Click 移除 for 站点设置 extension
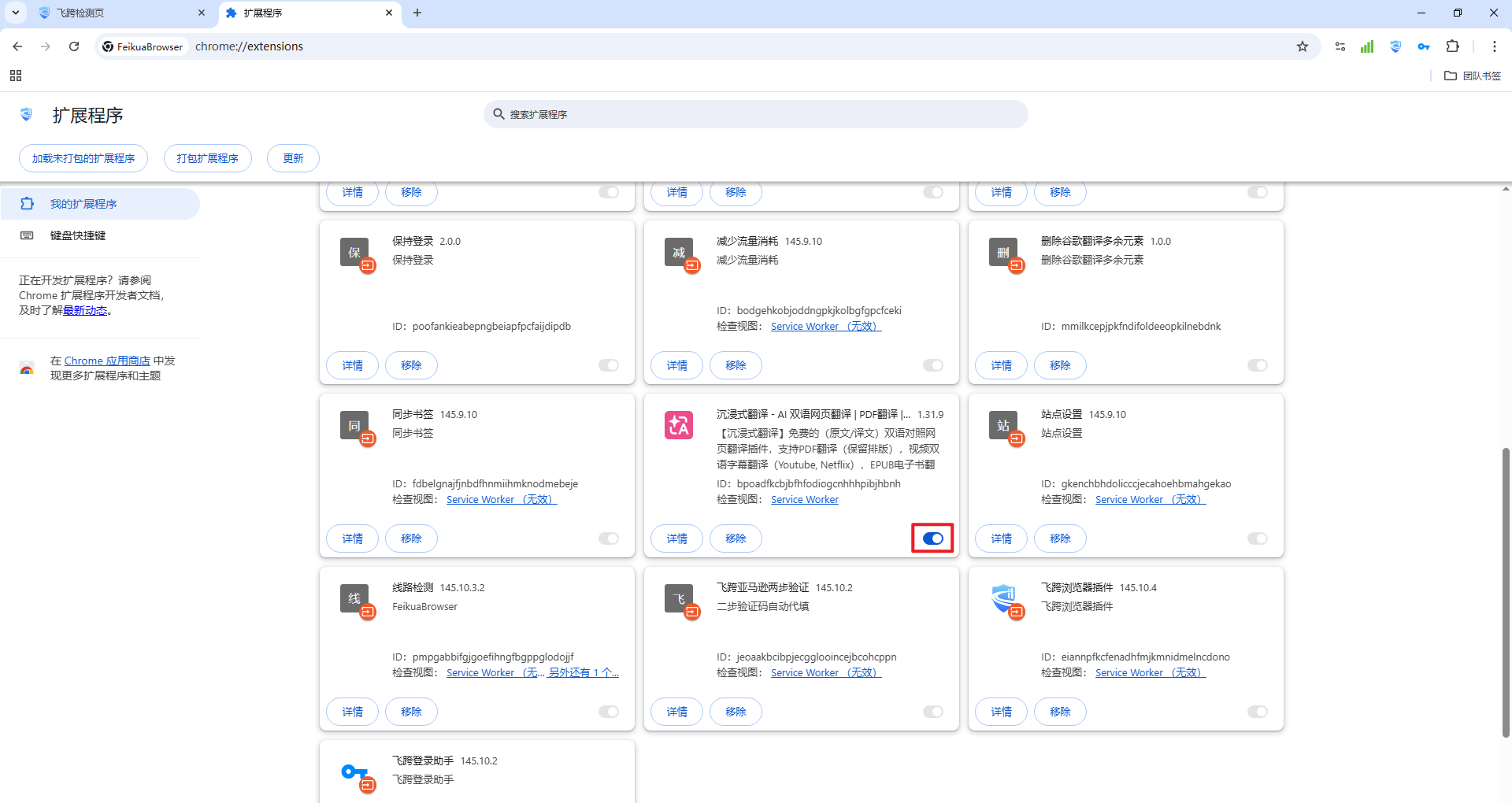 point(1060,538)
